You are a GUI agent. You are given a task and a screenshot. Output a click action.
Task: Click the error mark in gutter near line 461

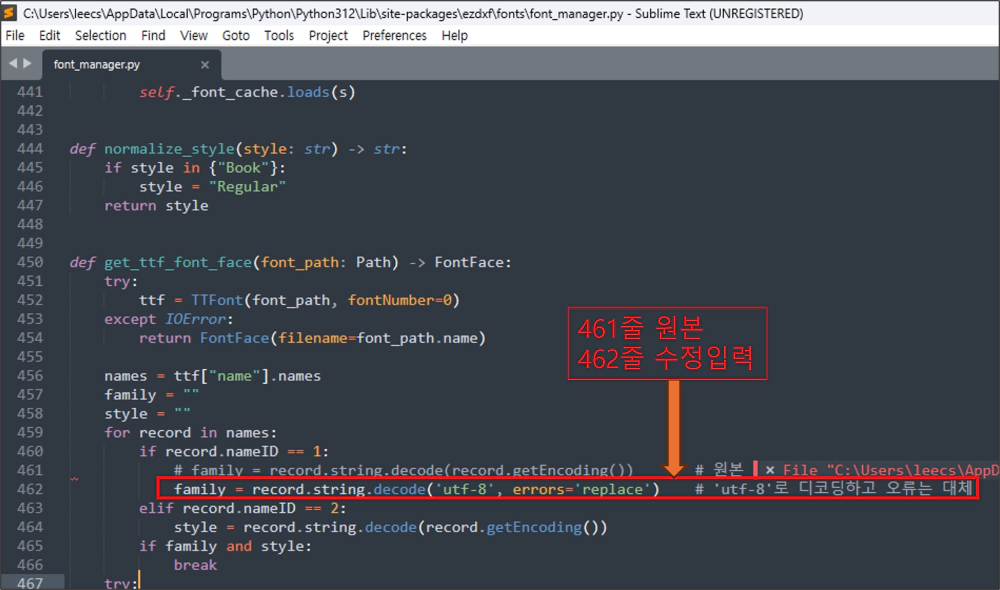(75, 478)
